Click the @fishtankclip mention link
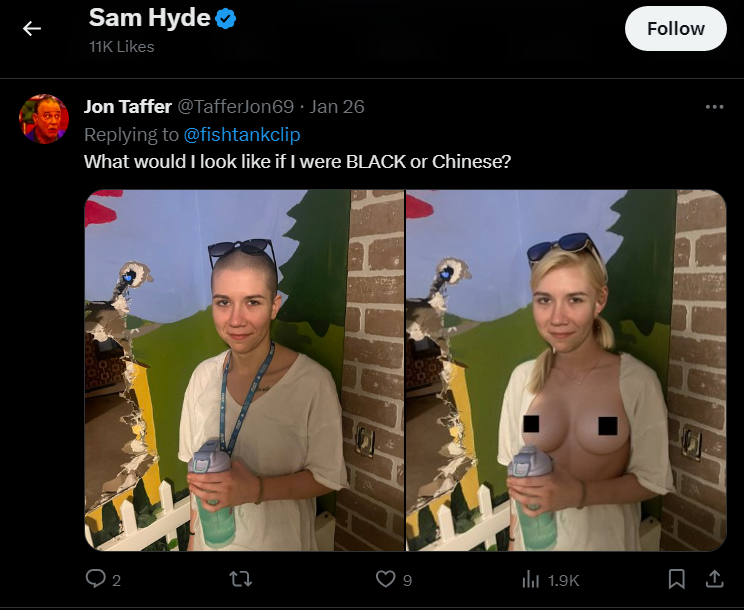744x610 pixels. pos(242,135)
